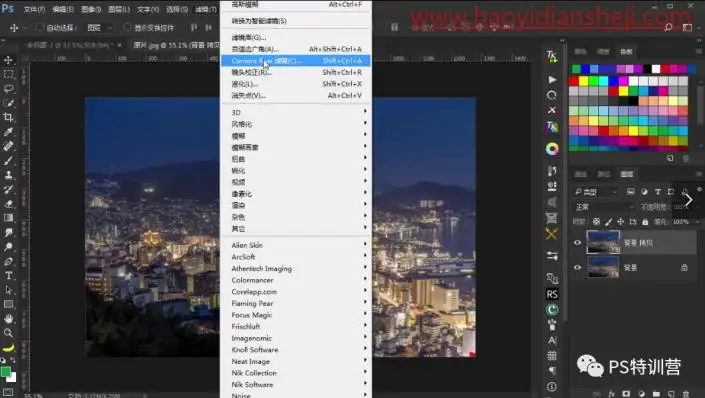Toggle lock all padlock icon

coord(645,222)
